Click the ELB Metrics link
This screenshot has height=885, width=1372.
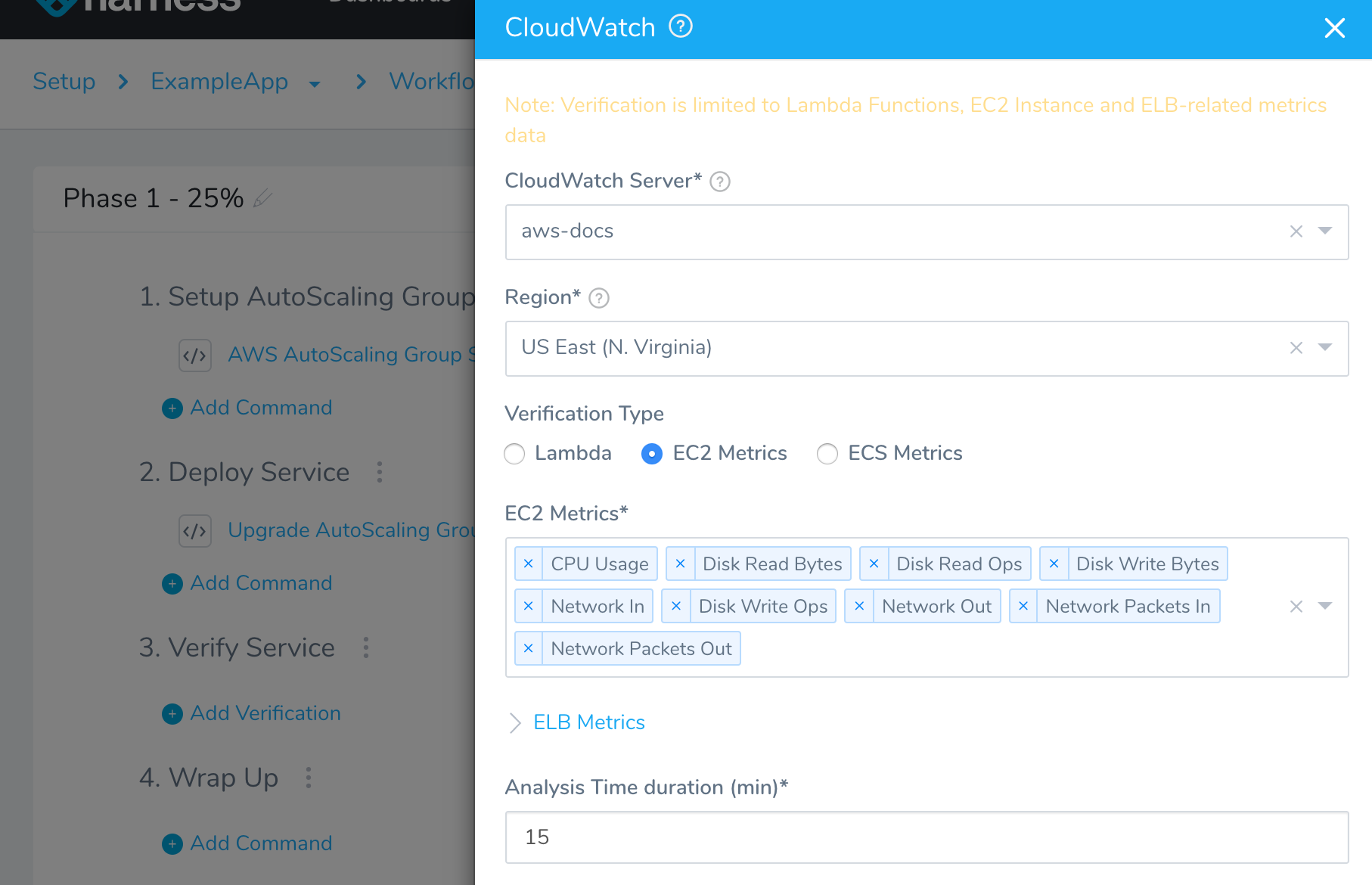(589, 722)
